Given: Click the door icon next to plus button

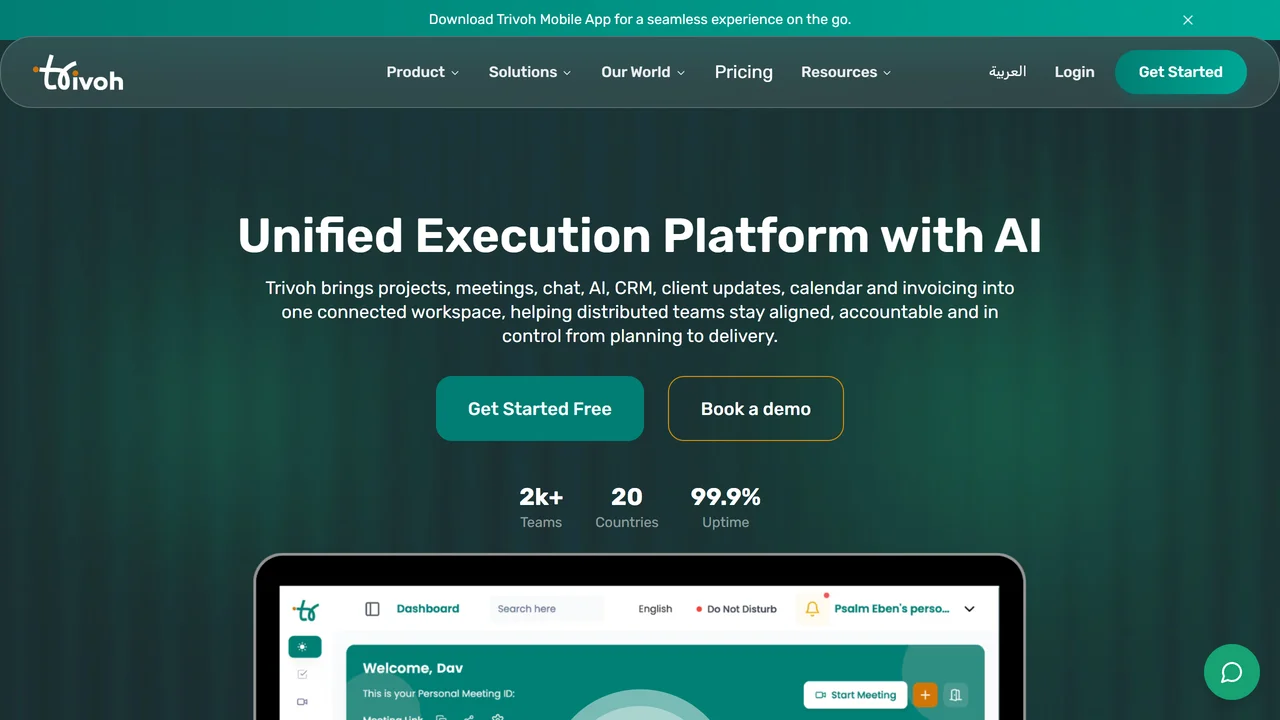Looking at the screenshot, I should point(956,695).
